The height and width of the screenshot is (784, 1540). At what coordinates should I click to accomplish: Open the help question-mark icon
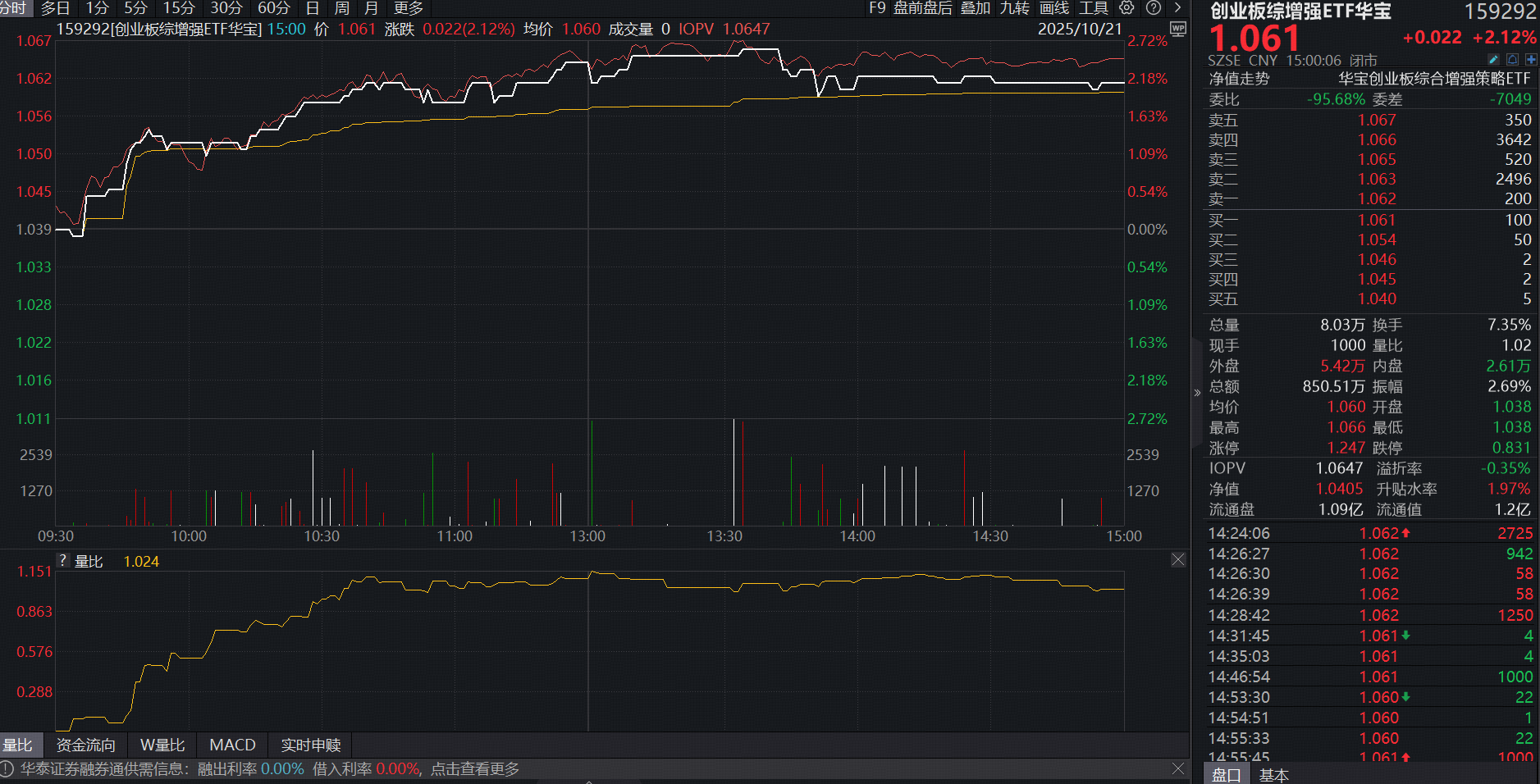pyautogui.click(x=1152, y=9)
